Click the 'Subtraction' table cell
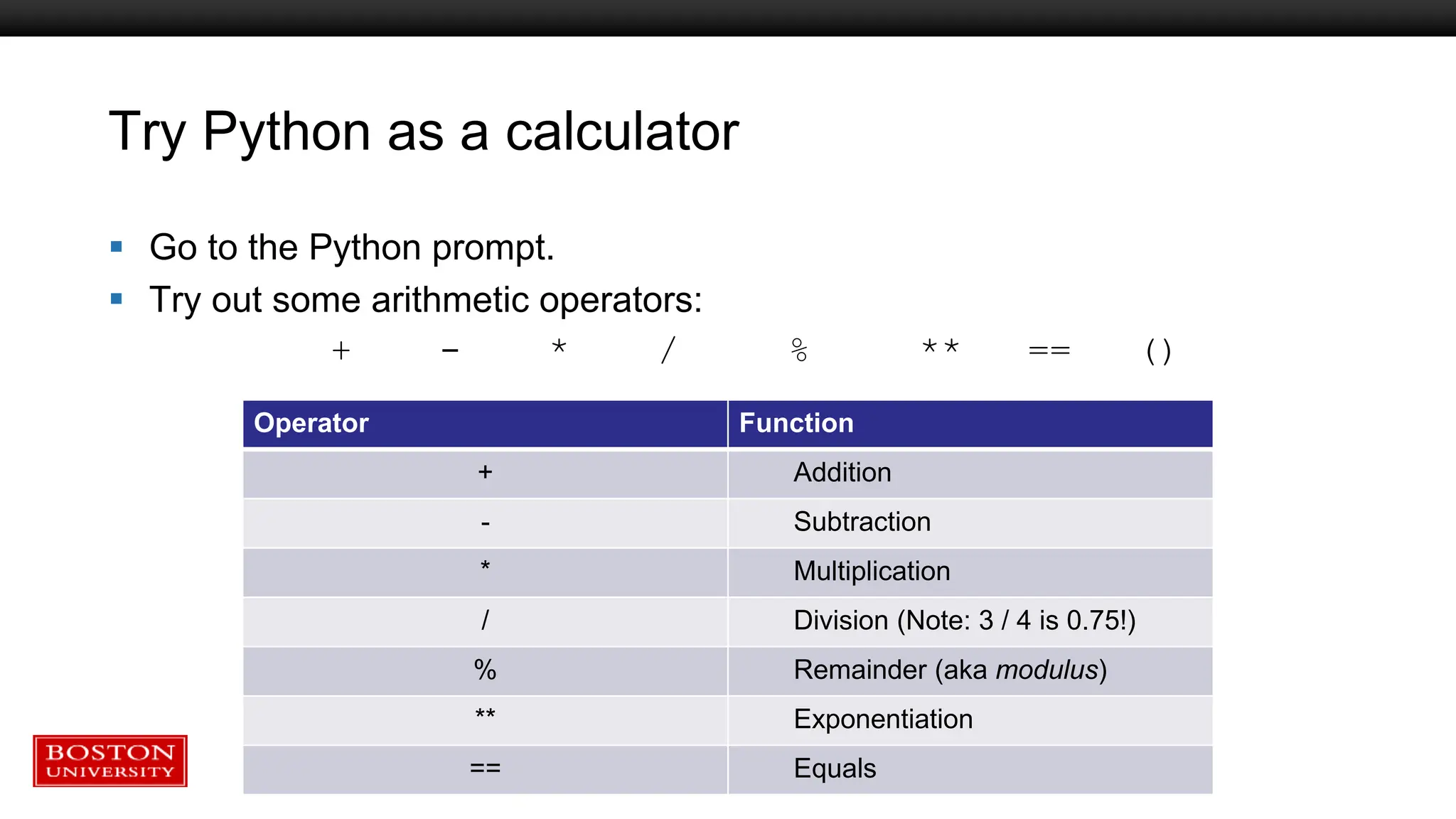Image resolution: width=1456 pixels, height=819 pixels. pos(862,522)
